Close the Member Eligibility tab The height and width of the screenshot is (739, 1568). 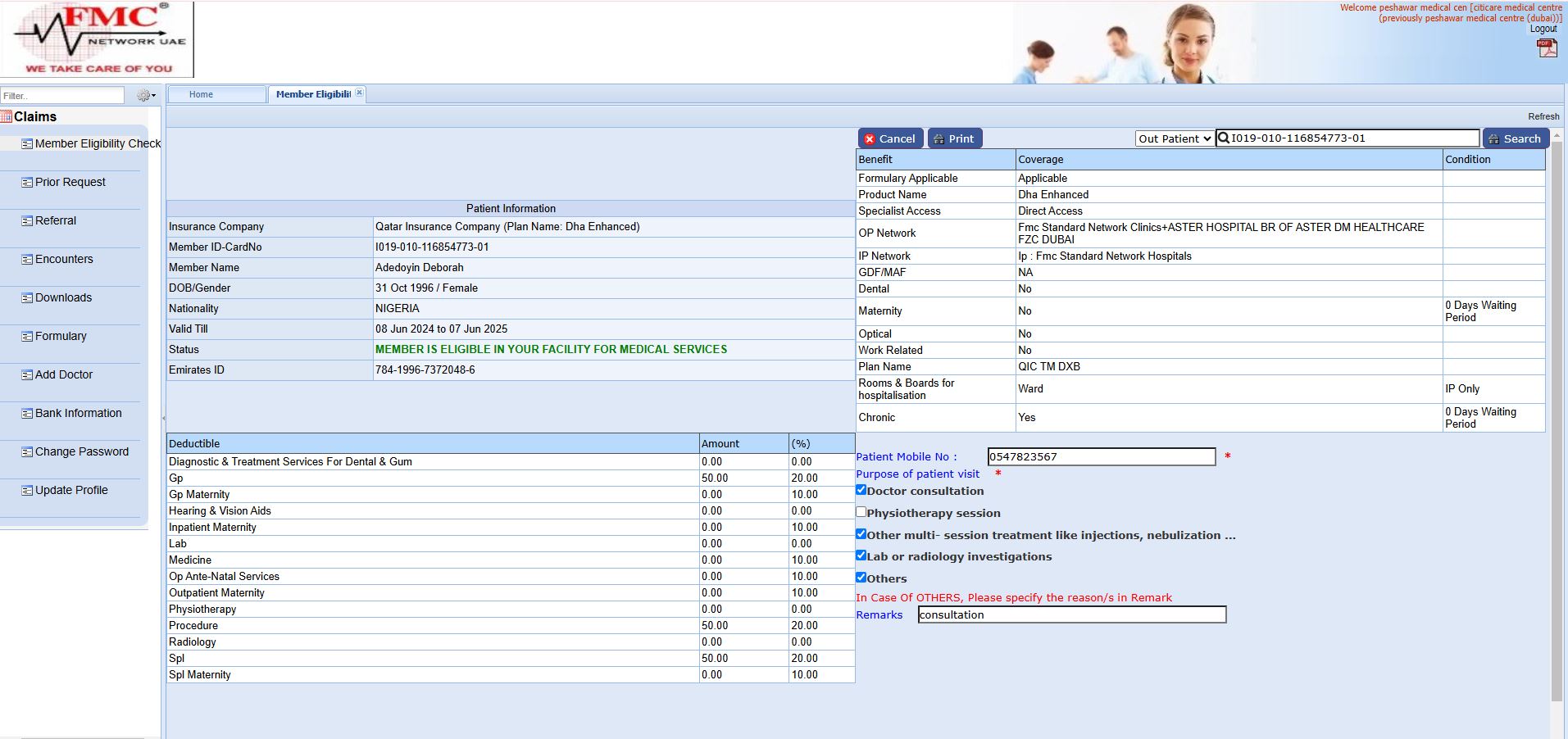(359, 93)
